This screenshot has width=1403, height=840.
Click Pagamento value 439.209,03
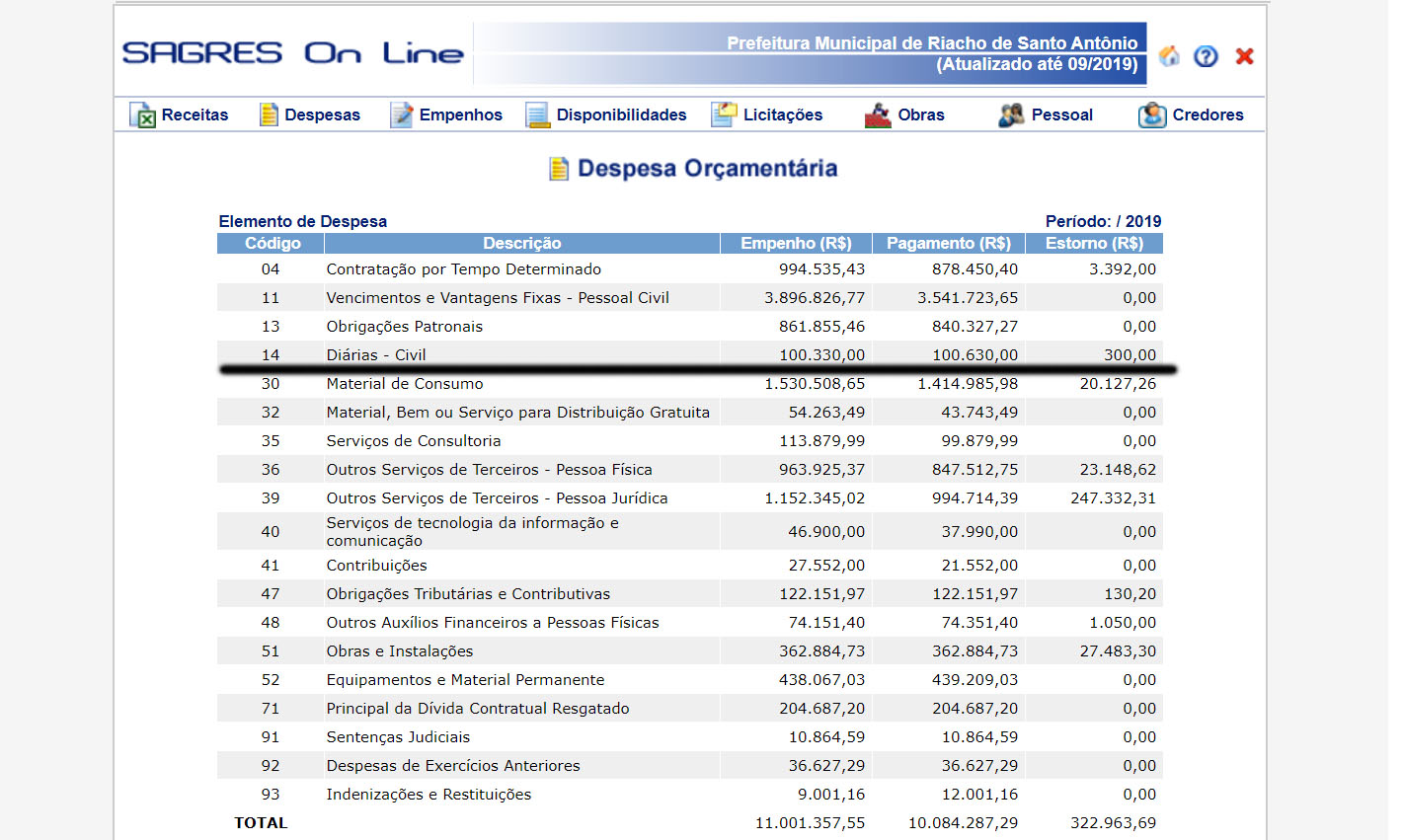tap(974, 680)
